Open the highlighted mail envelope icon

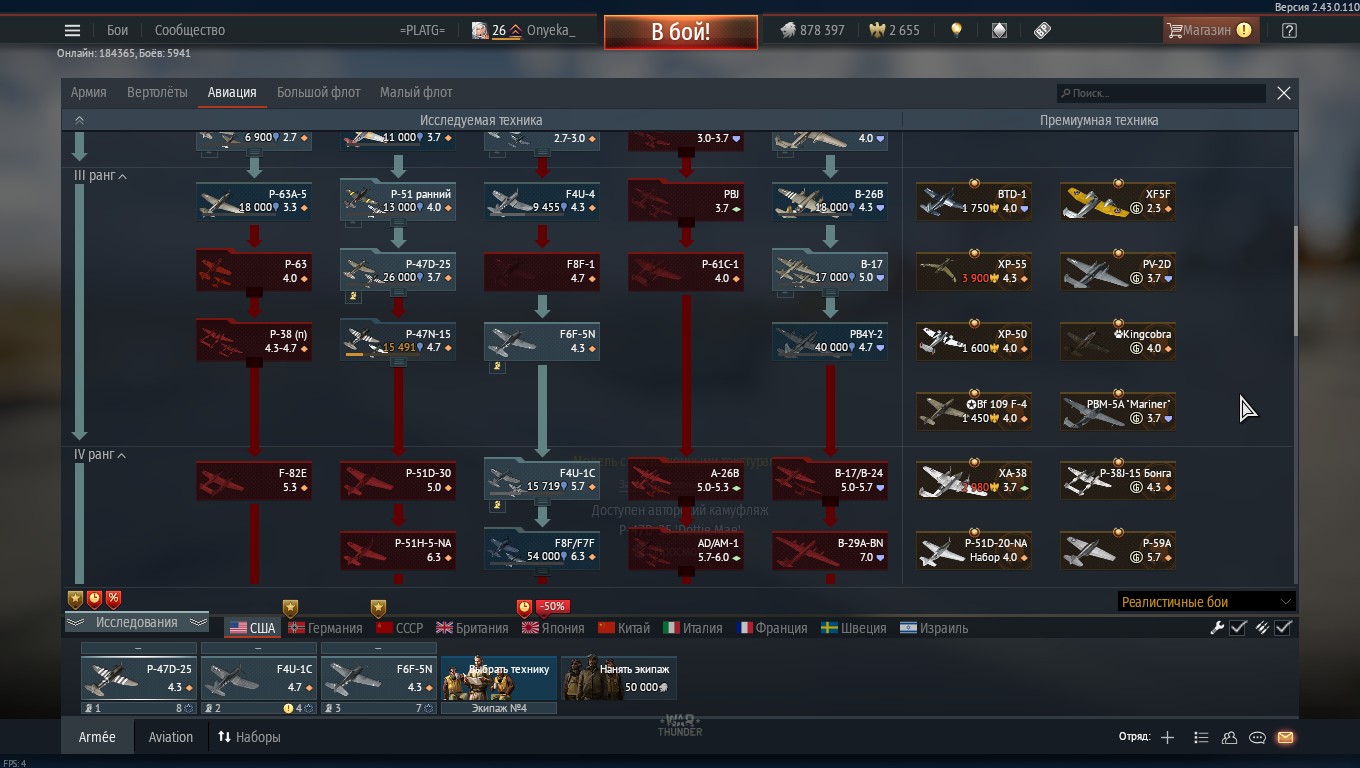[1286, 737]
